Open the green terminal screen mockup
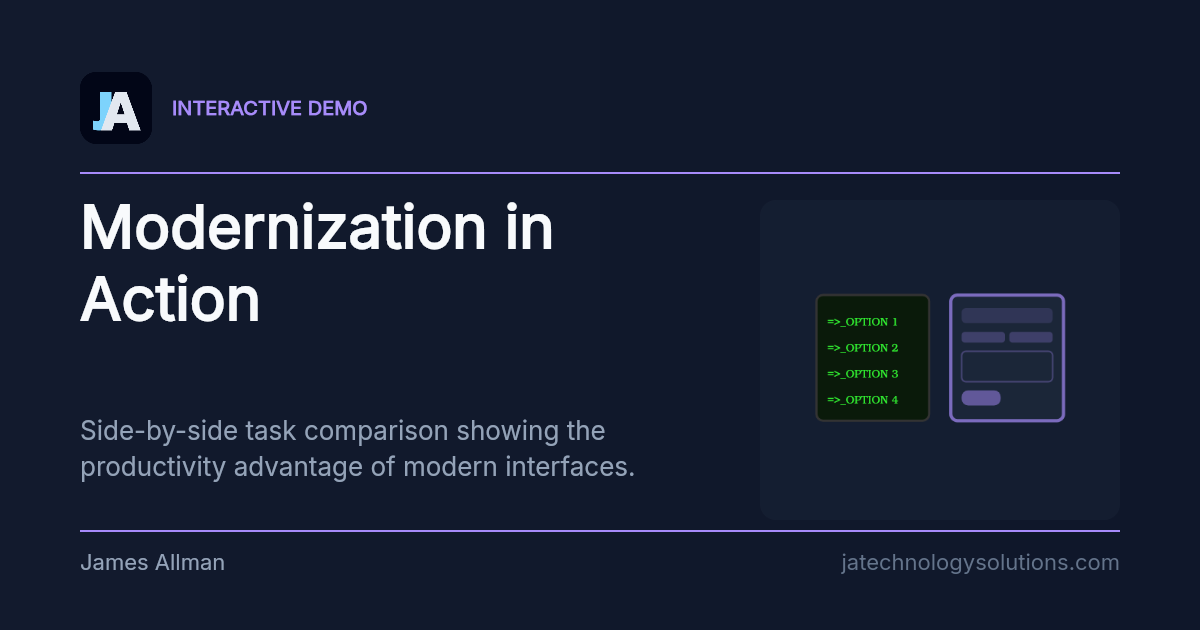1200x630 pixels. click(872, 357)
